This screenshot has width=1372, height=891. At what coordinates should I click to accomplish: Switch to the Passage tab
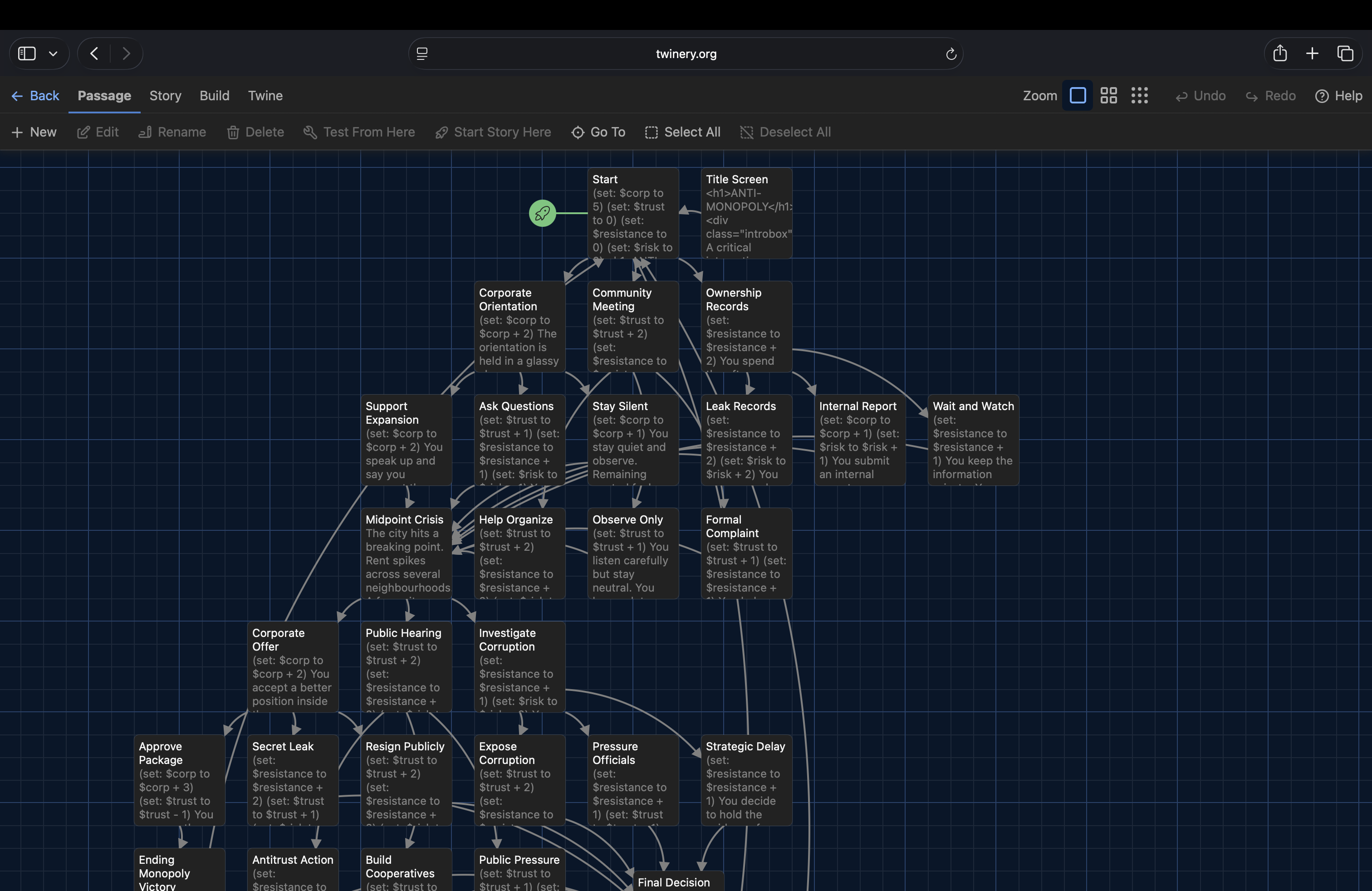click(x=104, y=96)
